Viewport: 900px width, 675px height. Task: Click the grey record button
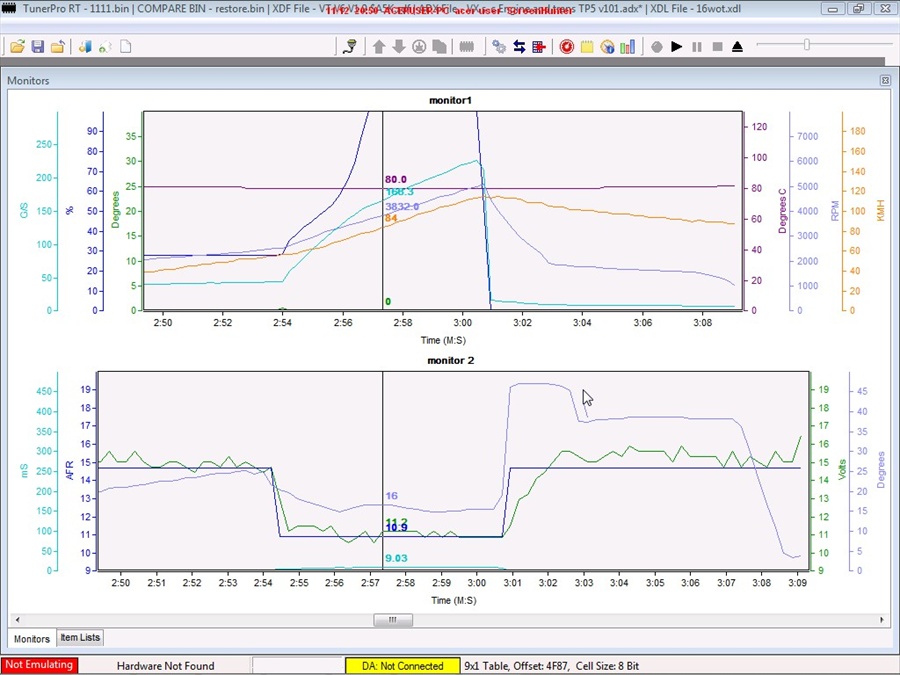(x=657, y=47)
